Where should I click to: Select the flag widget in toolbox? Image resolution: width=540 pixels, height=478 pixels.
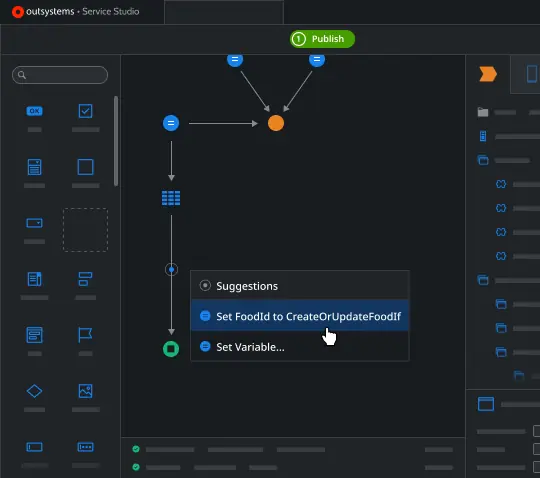(x=85, y=335)
